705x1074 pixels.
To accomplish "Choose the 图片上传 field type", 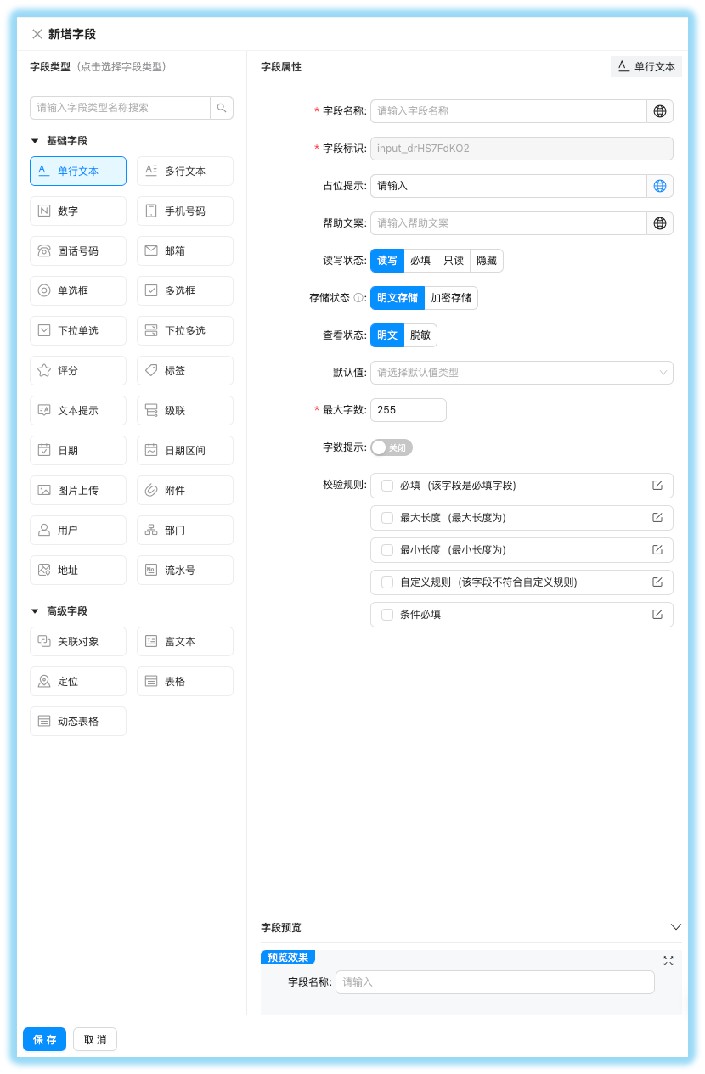I will click(x=78, y=491).
